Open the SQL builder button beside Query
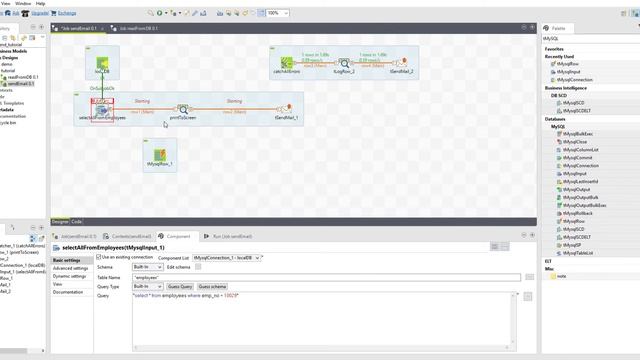Viewport: 640px width, 360px height. point(528,296)
